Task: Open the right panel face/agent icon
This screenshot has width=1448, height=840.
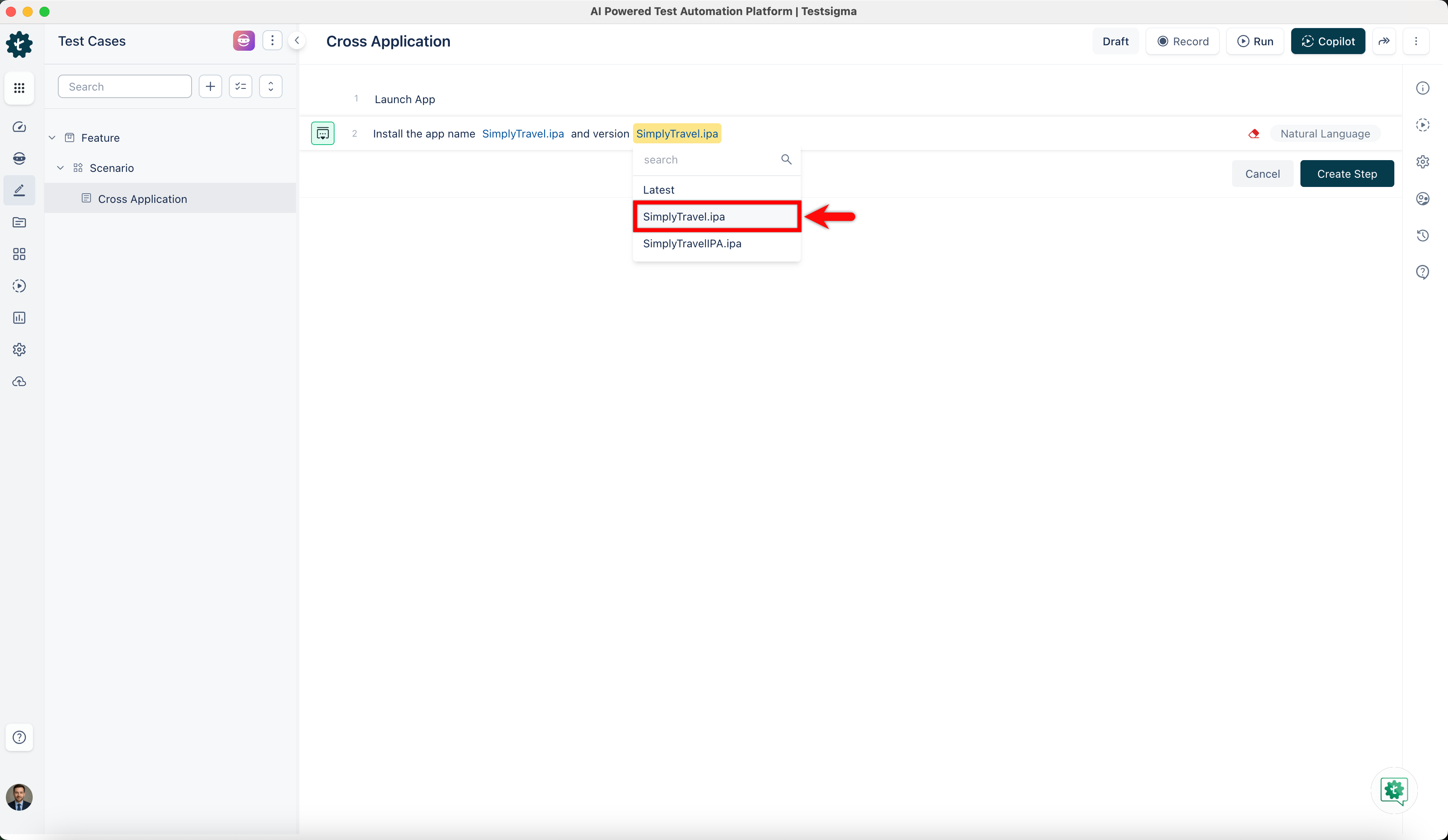Action: [x=1423, y=199]
